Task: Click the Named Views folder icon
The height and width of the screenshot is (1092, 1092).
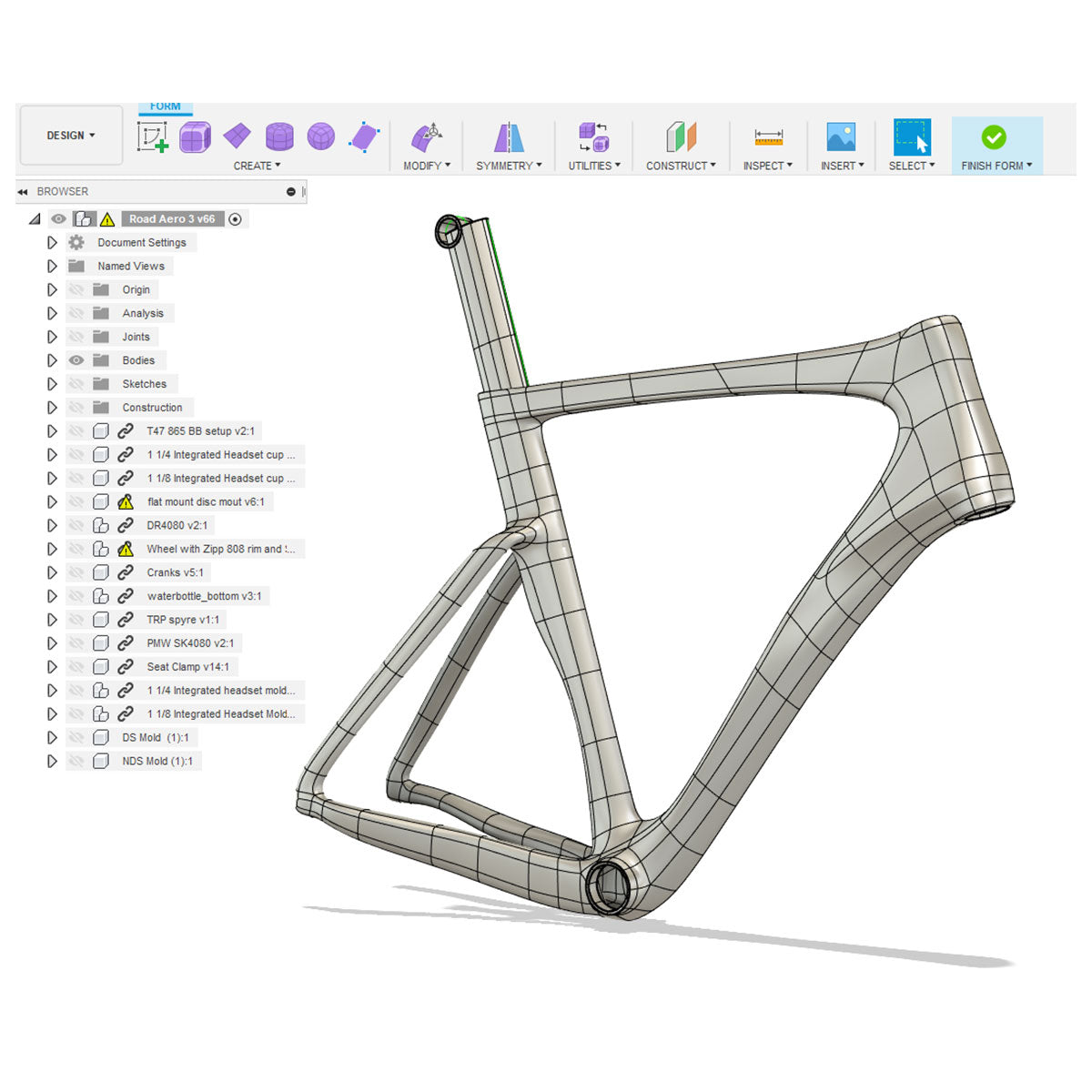Action: pyautogui.click(x=76, y=266)
